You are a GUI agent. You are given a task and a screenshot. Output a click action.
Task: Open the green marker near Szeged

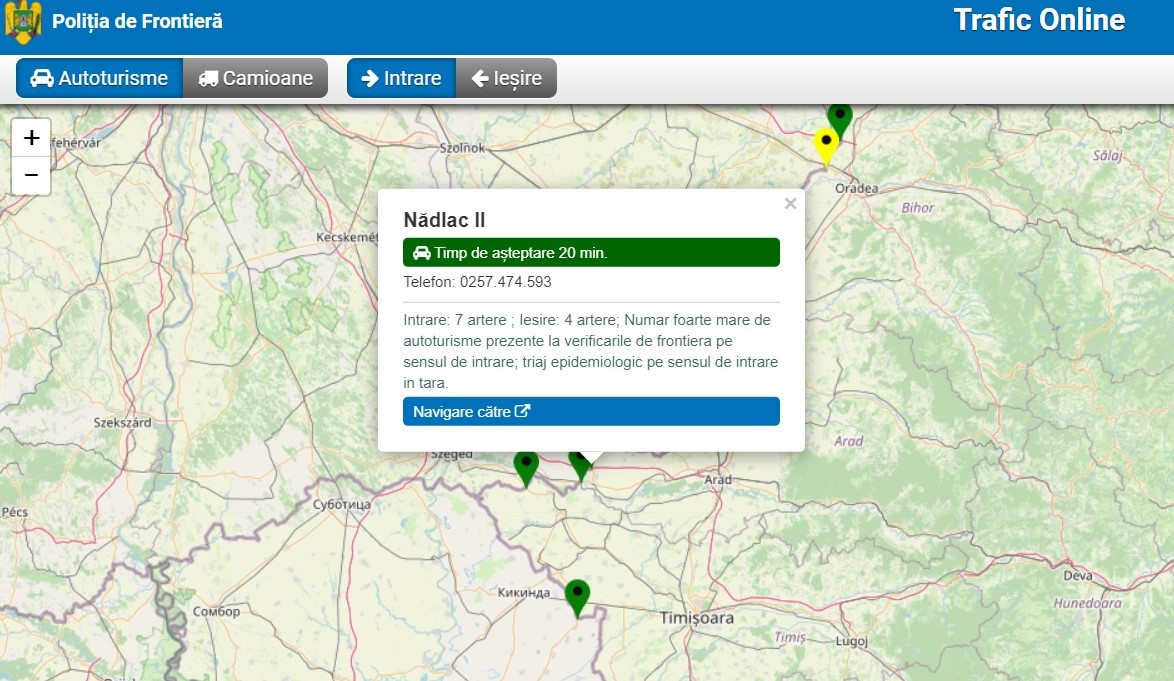point(526,466)
